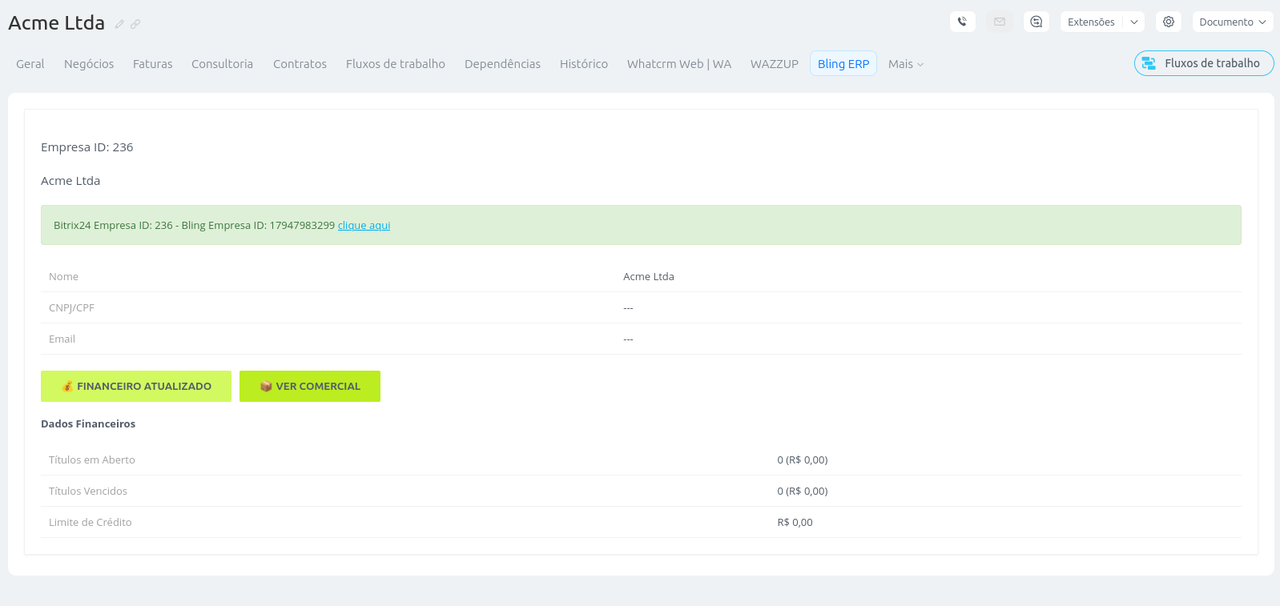Open the Negócios tab
This screenshot has height=606, width=1280.
coord(89,64)
